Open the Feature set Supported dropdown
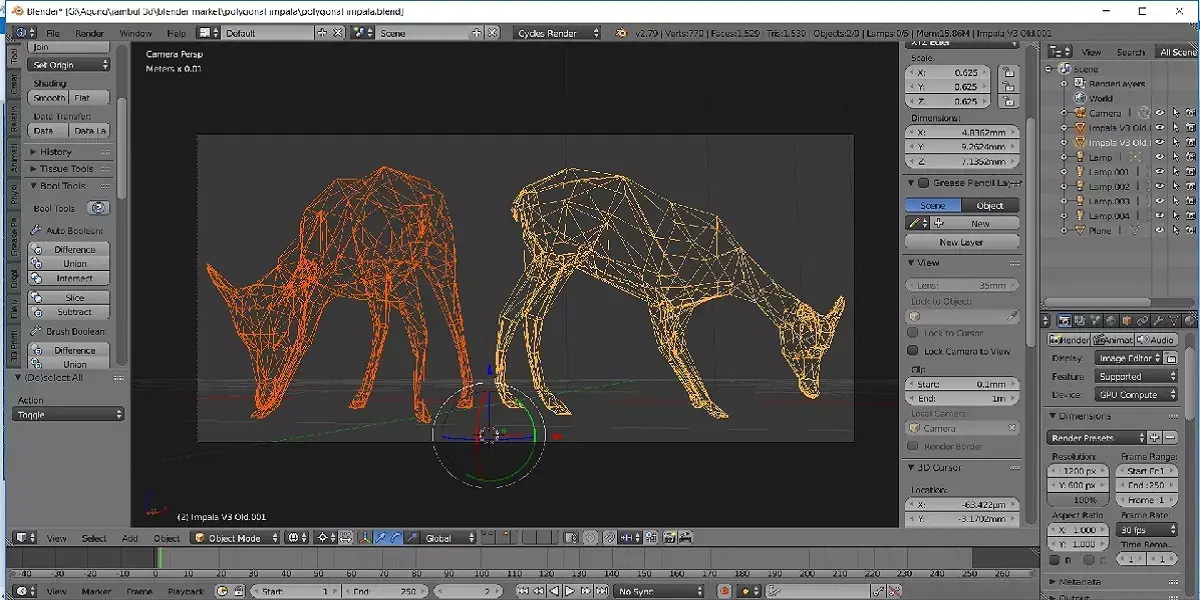Image resolution: width=1200 pixels, height=600 pixels. (x=1137, y=377)
